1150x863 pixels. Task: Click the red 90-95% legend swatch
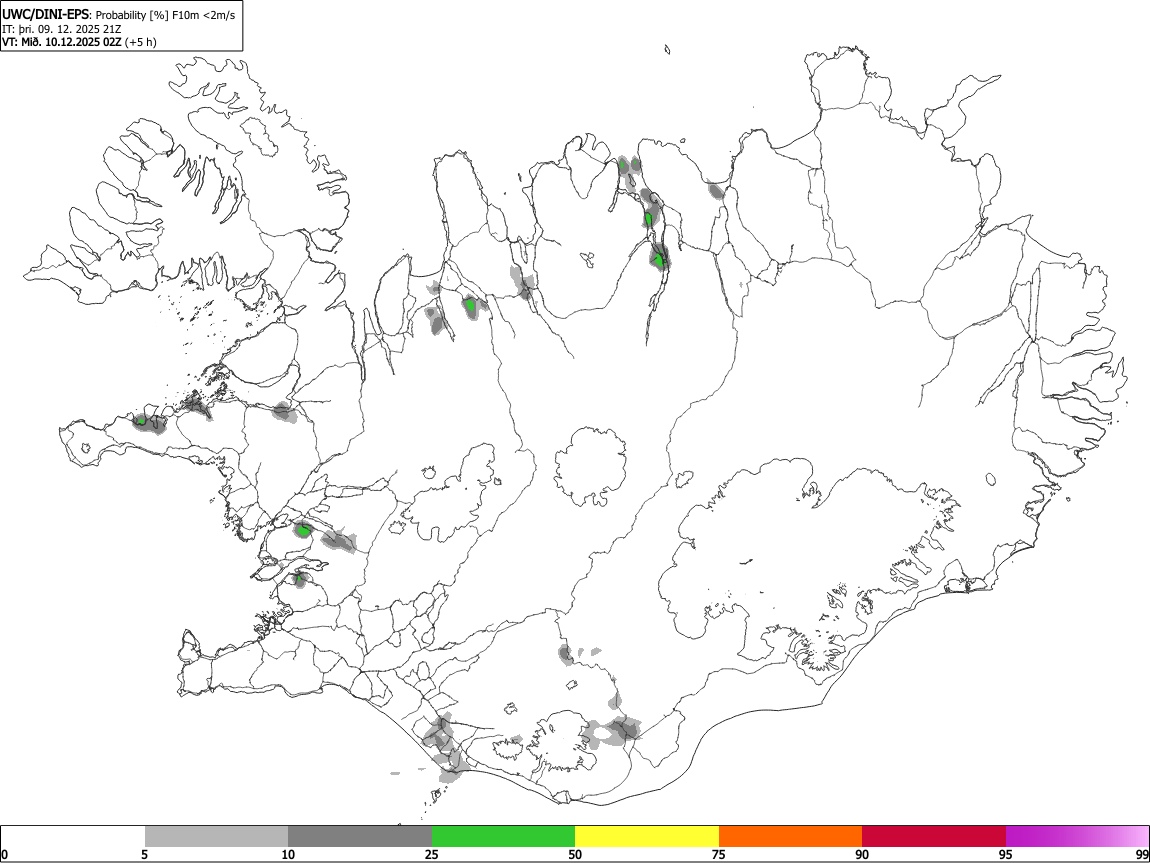pos(934,837)
